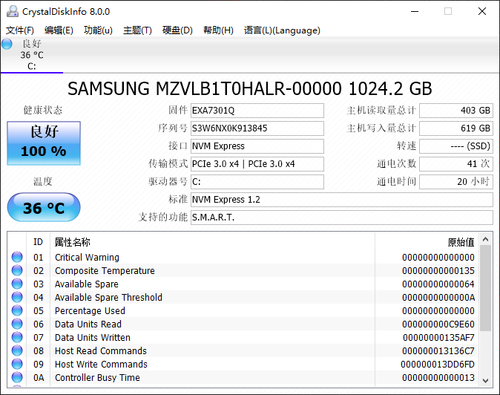
Task: Click the CrystalDiskInfo app icon in title bar
Action: click(13, 12)
